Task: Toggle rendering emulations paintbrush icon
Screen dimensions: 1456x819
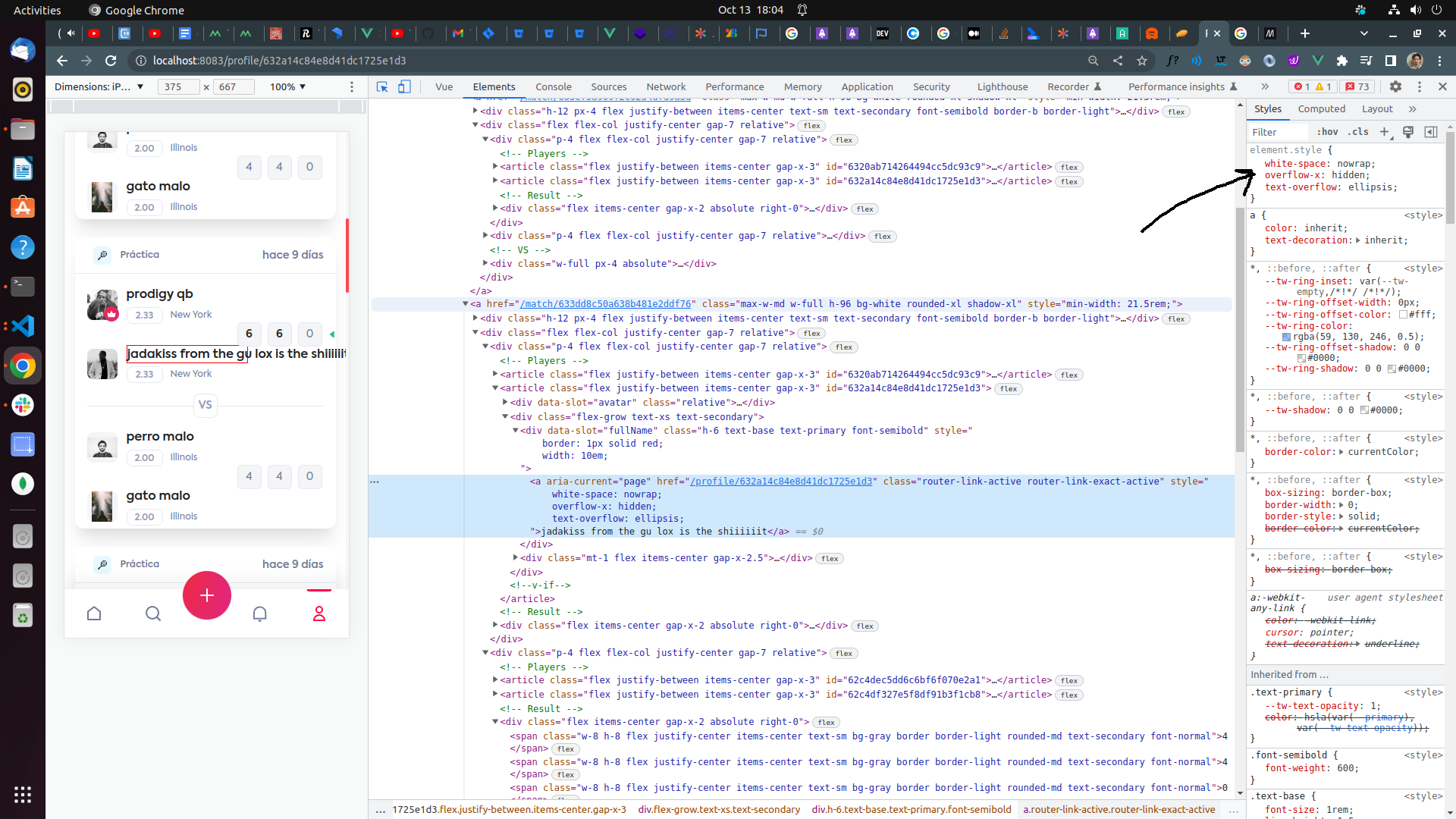Action: 1408,132
